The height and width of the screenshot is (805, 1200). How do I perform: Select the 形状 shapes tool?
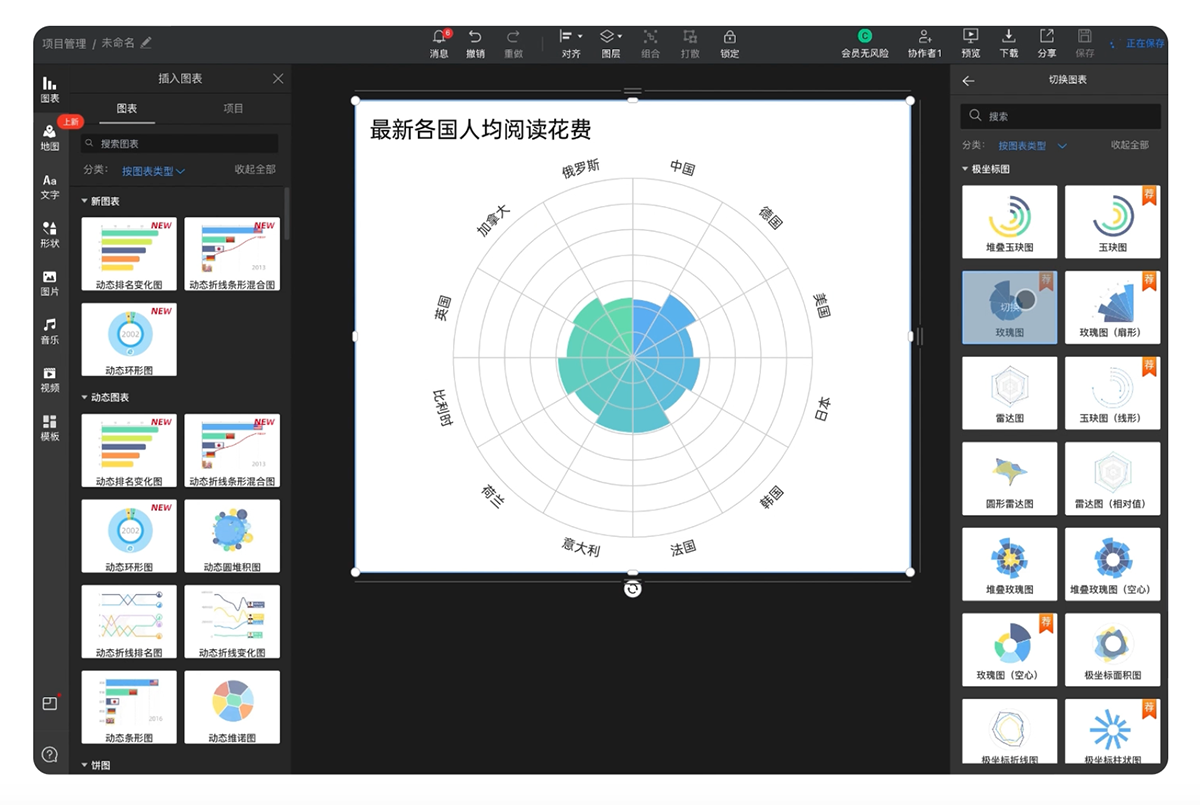(49, 235)
